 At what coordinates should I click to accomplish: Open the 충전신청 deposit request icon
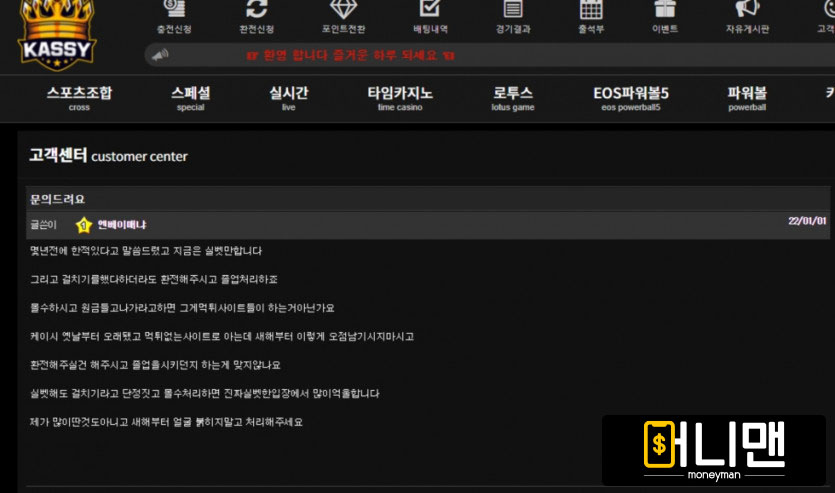[x=174, y=10]
